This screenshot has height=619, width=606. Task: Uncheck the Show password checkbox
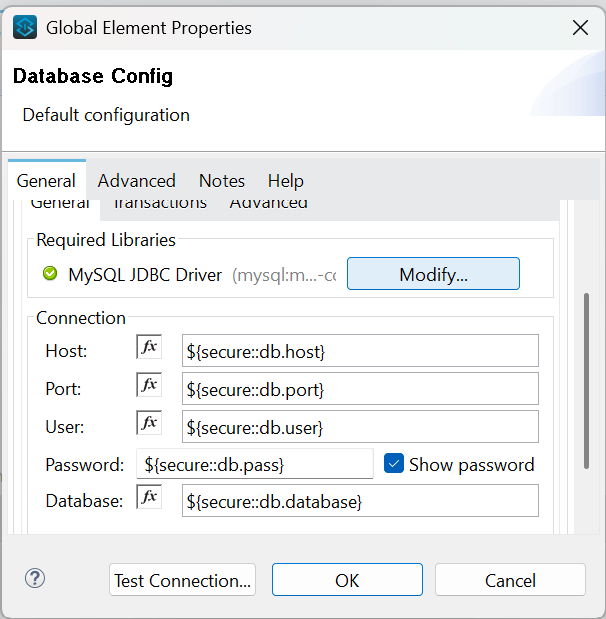394,464
